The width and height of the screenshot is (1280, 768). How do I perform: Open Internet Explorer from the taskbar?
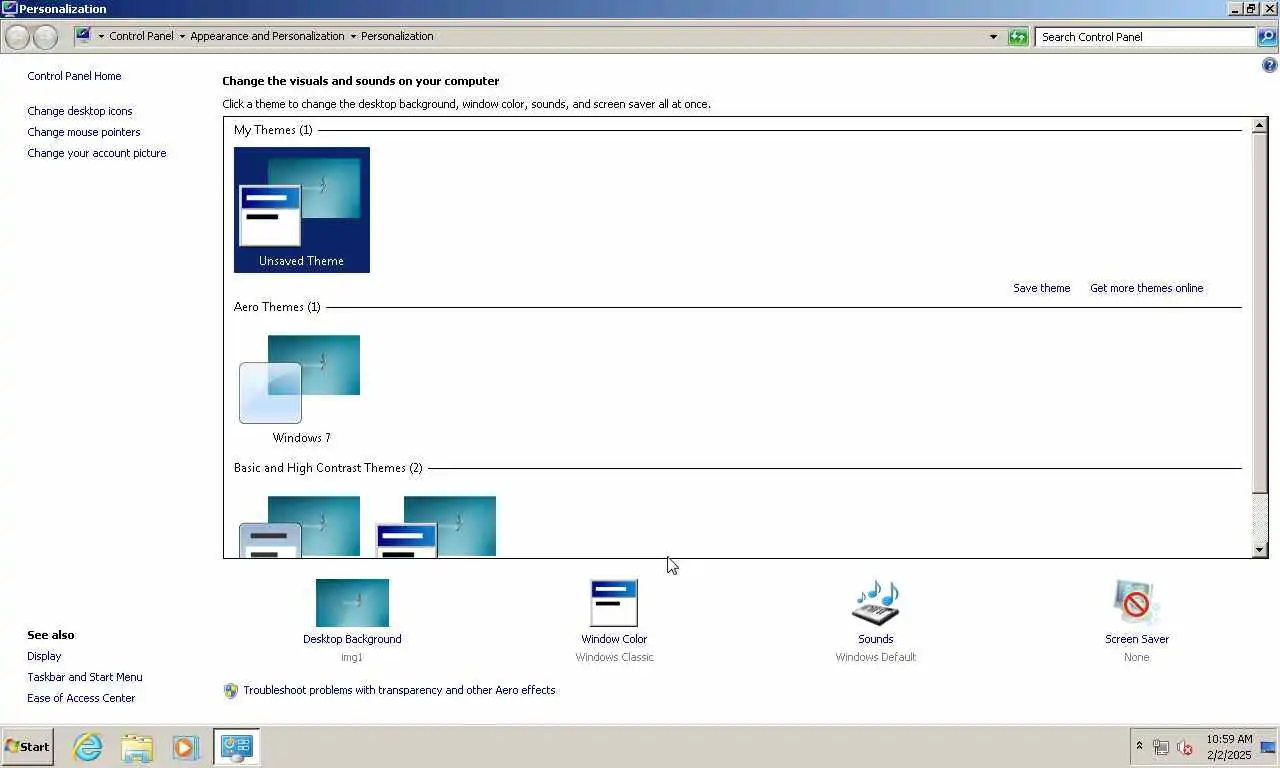pos(88,747)
